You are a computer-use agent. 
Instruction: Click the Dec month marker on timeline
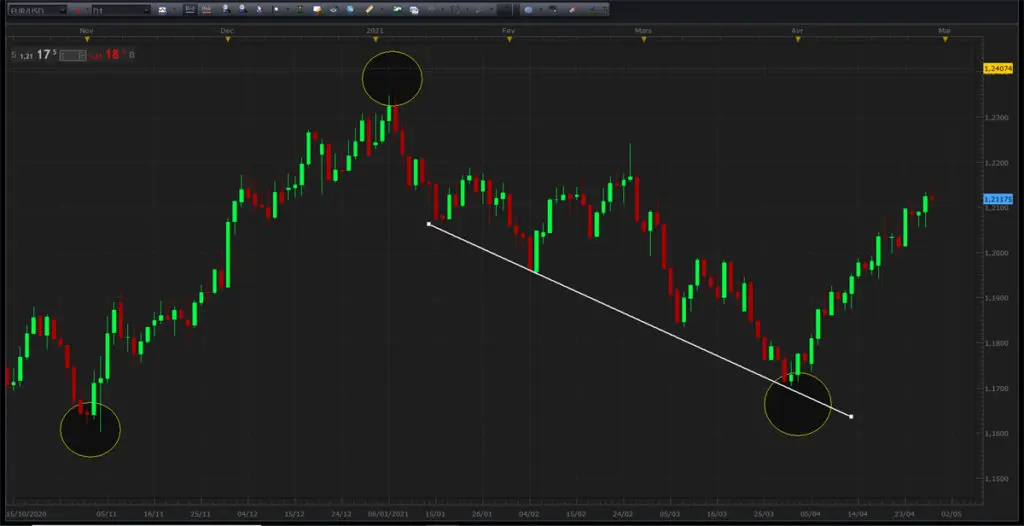[227, 31]
